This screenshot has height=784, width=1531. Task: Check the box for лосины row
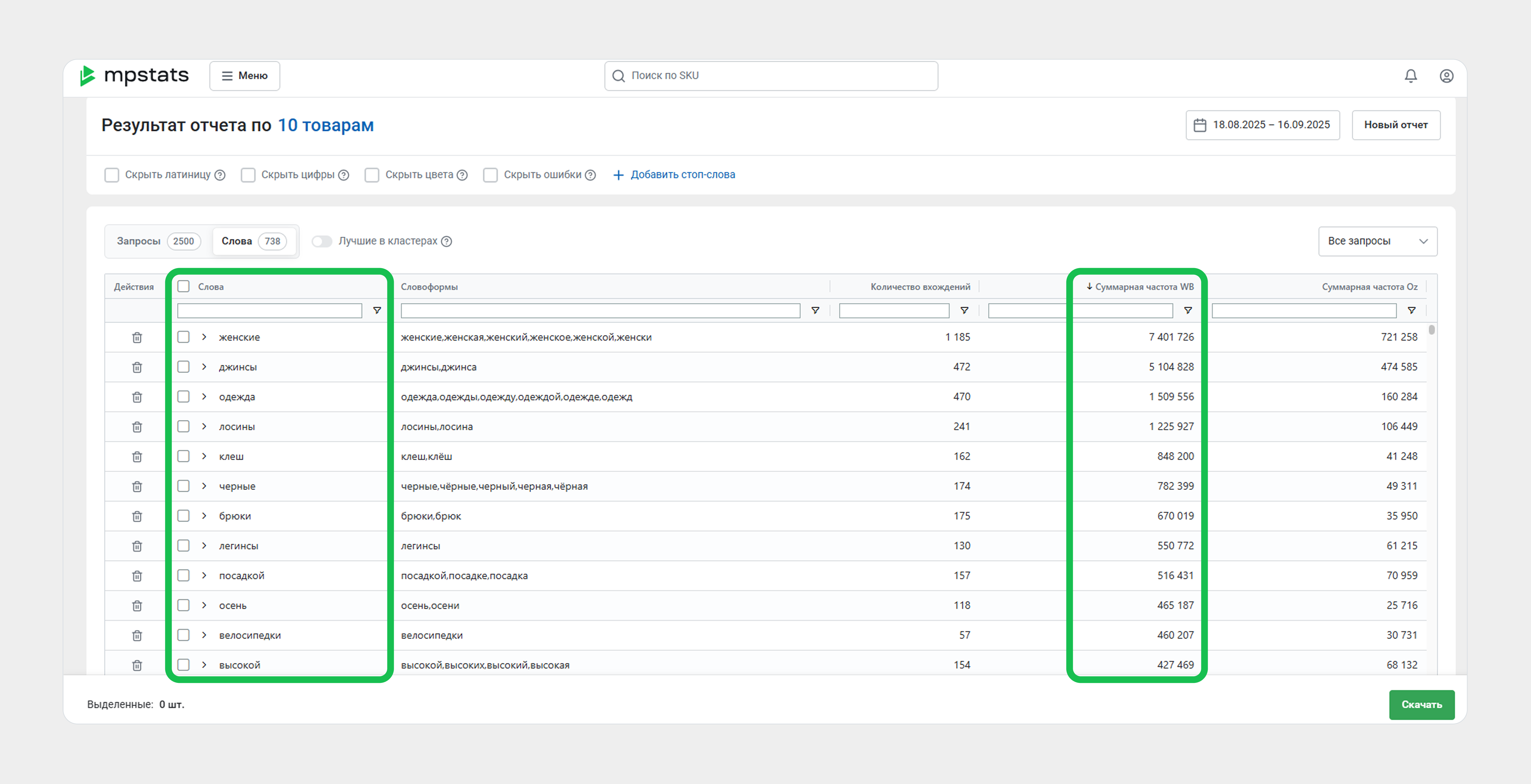[x=184, y=426]
